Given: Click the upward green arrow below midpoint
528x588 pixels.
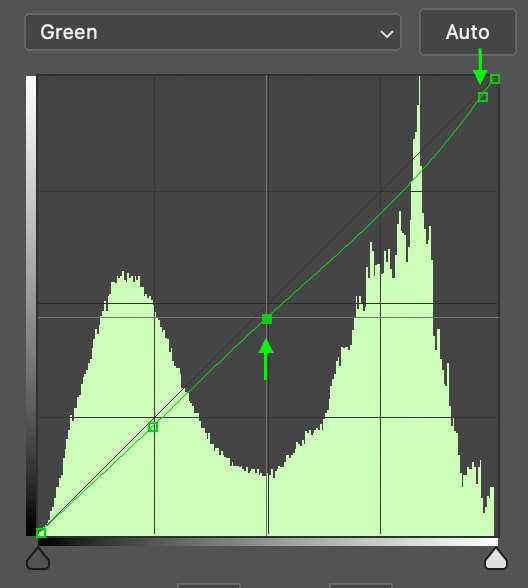Looking at the screenshot, I should [266, 359].
